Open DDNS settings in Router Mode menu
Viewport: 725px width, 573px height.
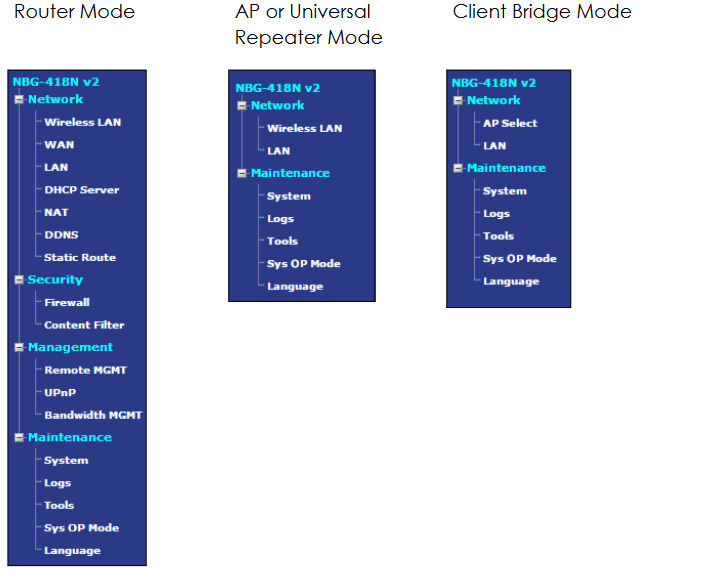click(61, 235)
